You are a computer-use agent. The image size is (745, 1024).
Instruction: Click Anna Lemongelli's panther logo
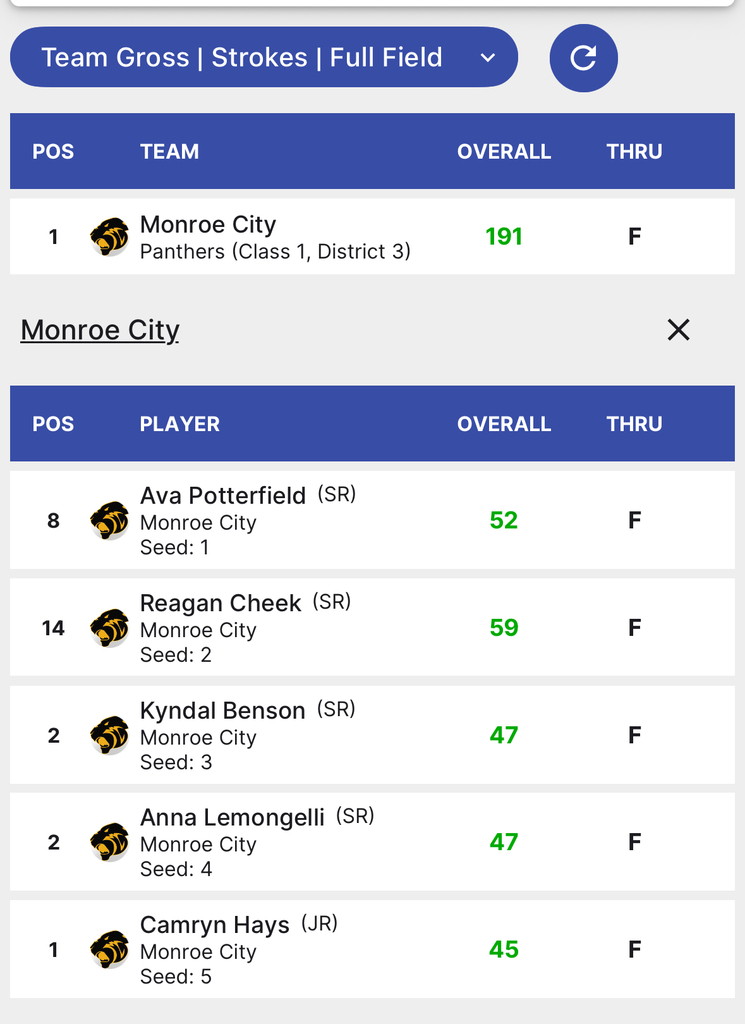[109, 842]
